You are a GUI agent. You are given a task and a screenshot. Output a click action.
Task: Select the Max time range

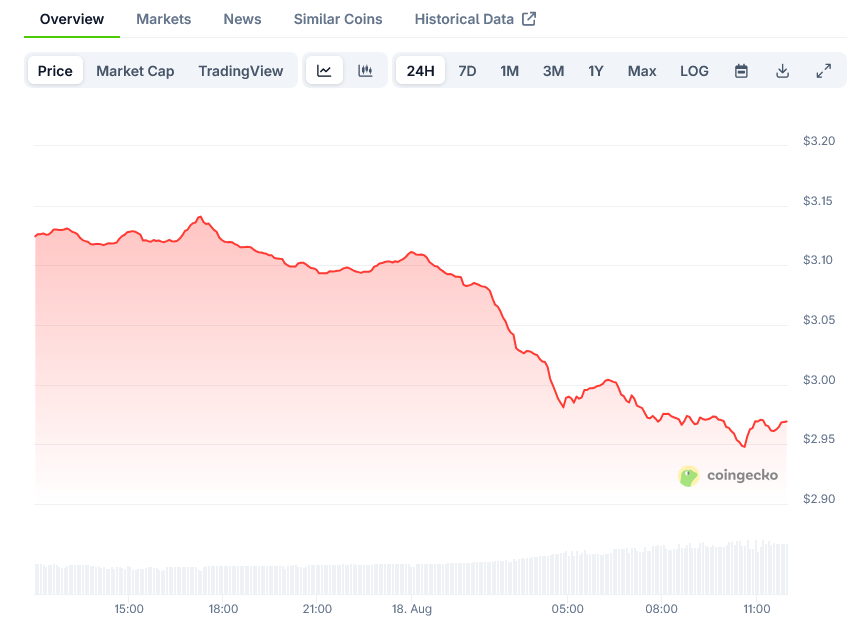(x=642, y=71)
